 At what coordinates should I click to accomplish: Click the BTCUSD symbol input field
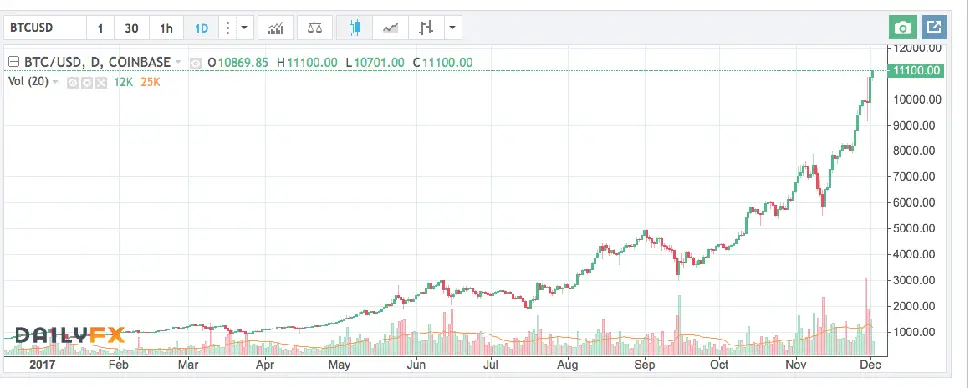[x=44, y=28]
